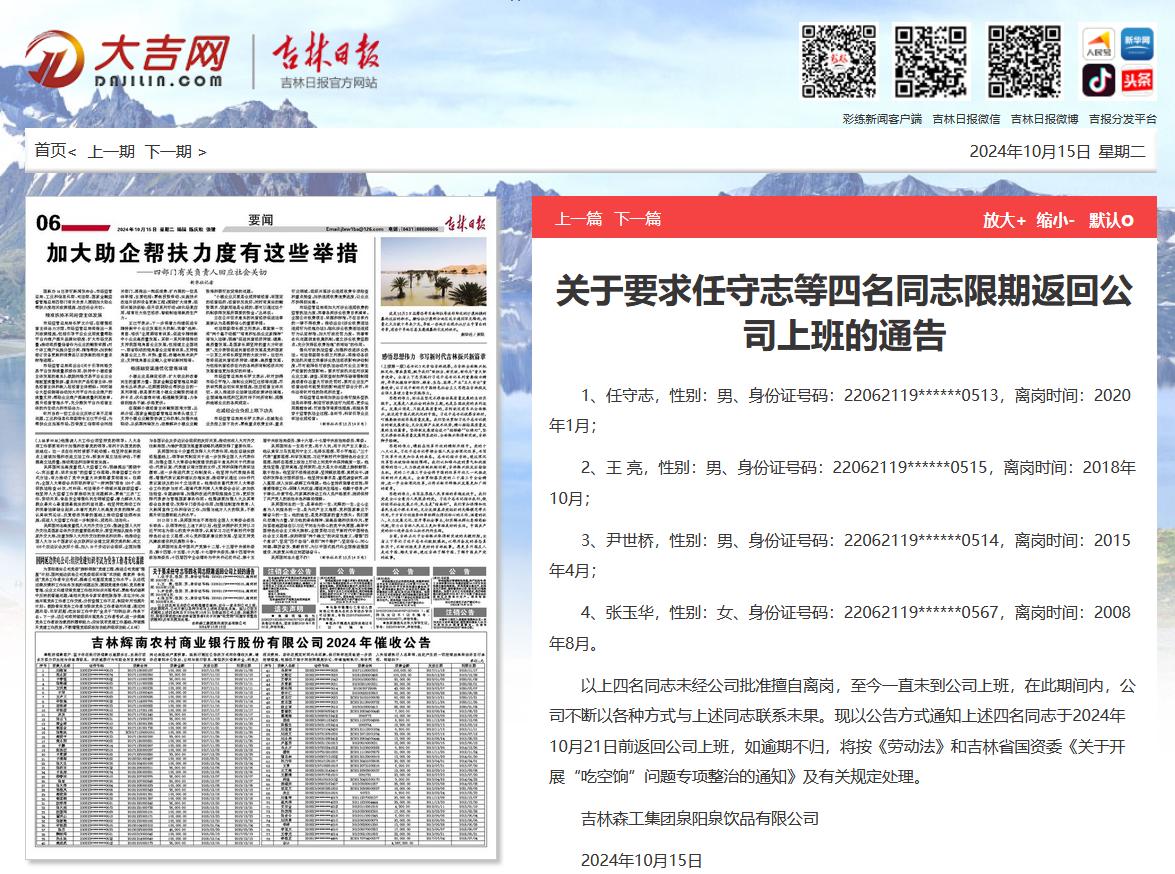Click the QR code above 吉林日报微博
Screen dimensions: 1175x874
[x=1024, y=61]
